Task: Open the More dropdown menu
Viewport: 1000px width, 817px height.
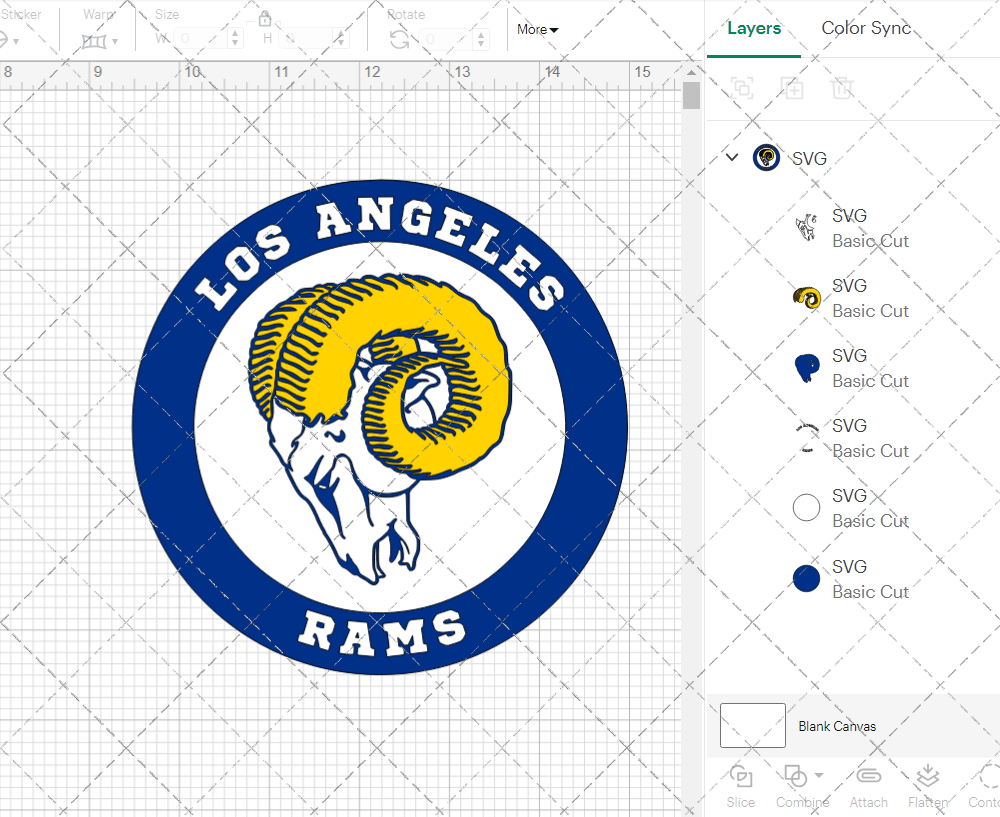Action: click(537, 29)
